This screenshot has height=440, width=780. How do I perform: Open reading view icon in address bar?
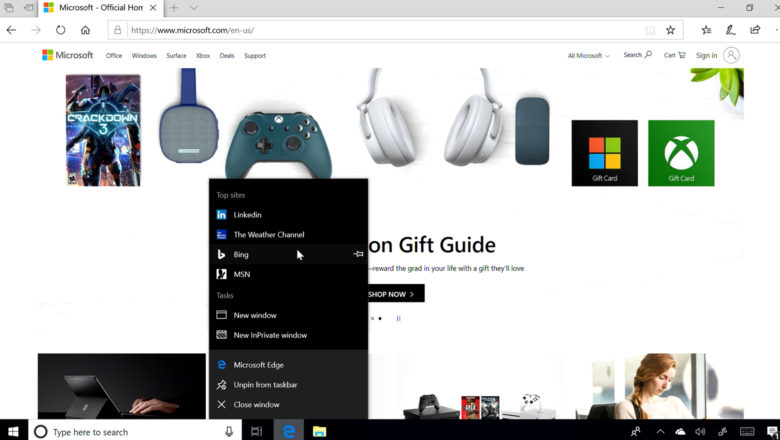tap(650, 30)
